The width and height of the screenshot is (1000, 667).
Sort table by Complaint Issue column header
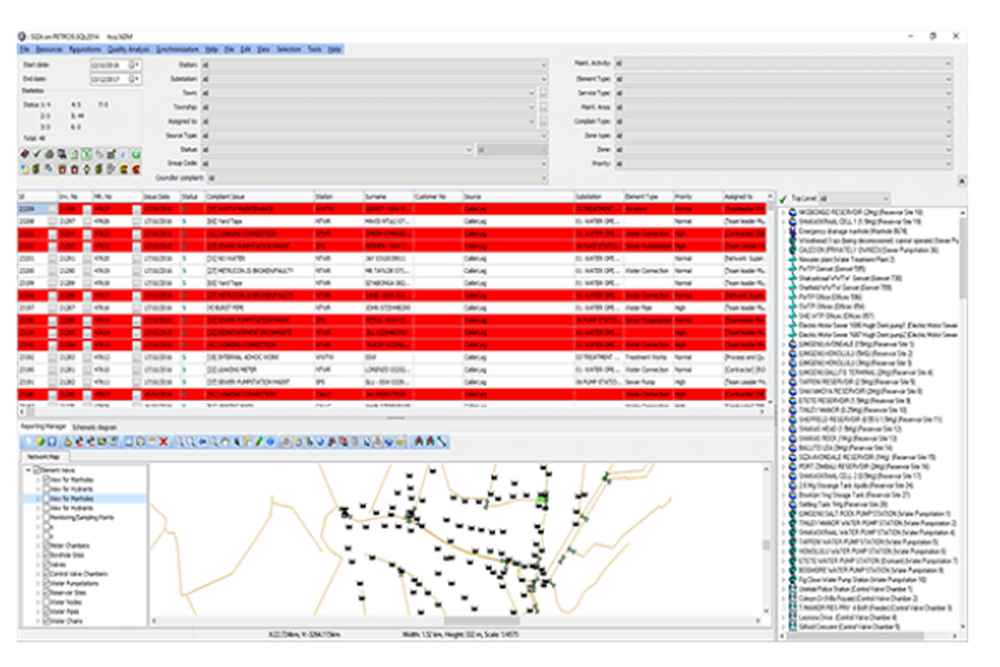[x=259, y=196]
